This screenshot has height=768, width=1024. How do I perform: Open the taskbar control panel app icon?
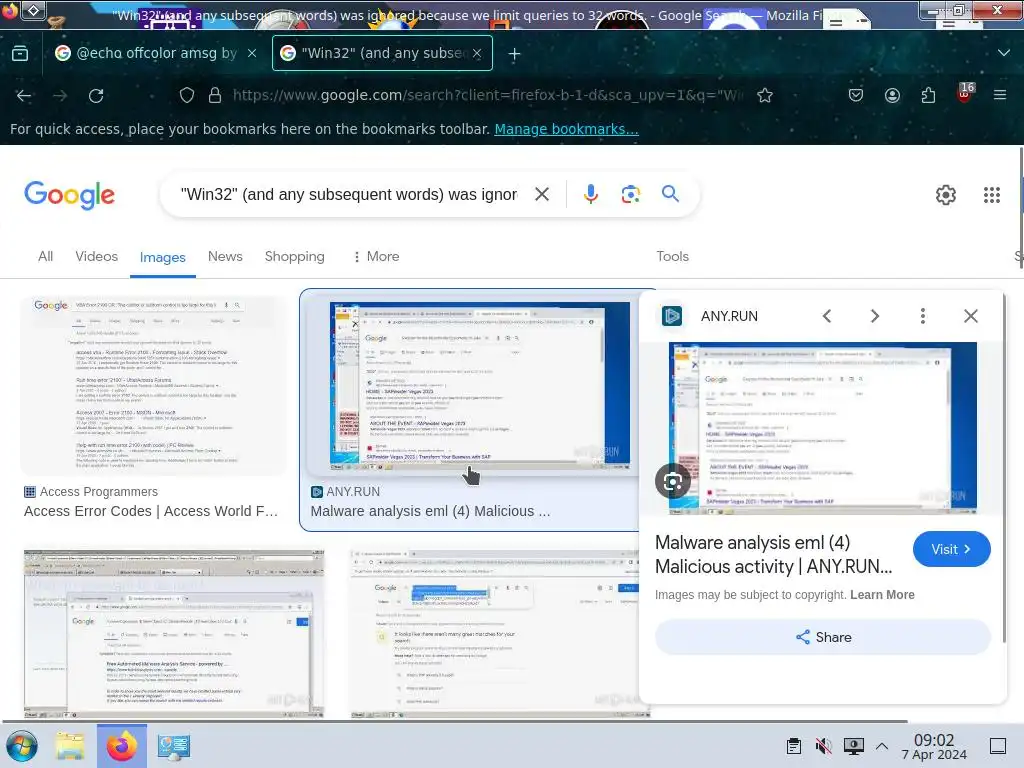[173, 746]
